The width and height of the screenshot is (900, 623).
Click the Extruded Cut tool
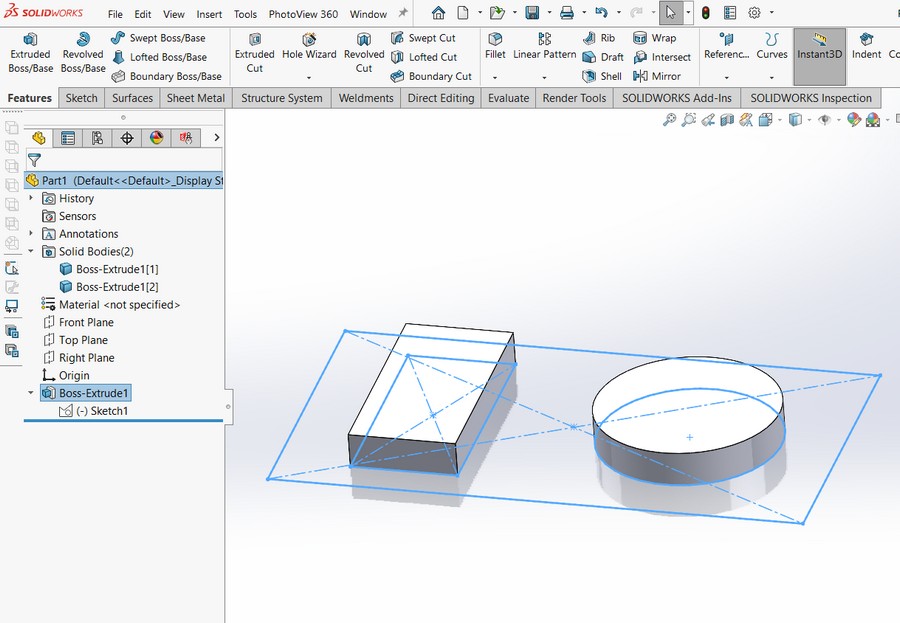point(254,52)
